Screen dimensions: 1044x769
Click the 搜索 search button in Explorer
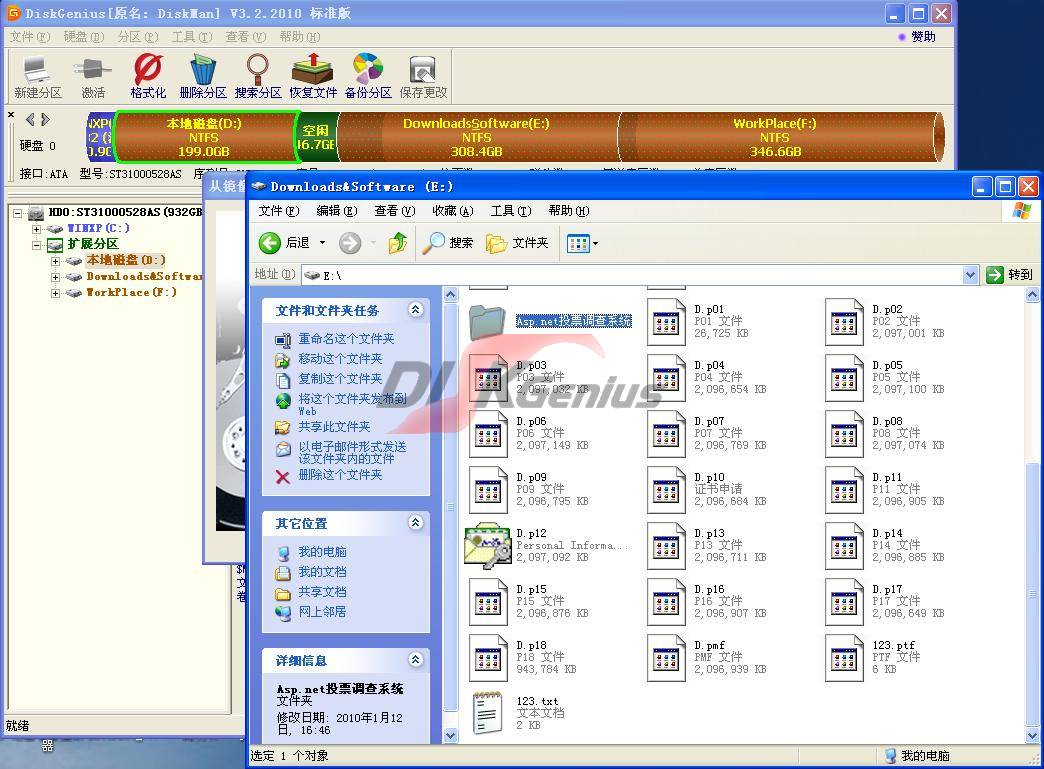[448, 243]
